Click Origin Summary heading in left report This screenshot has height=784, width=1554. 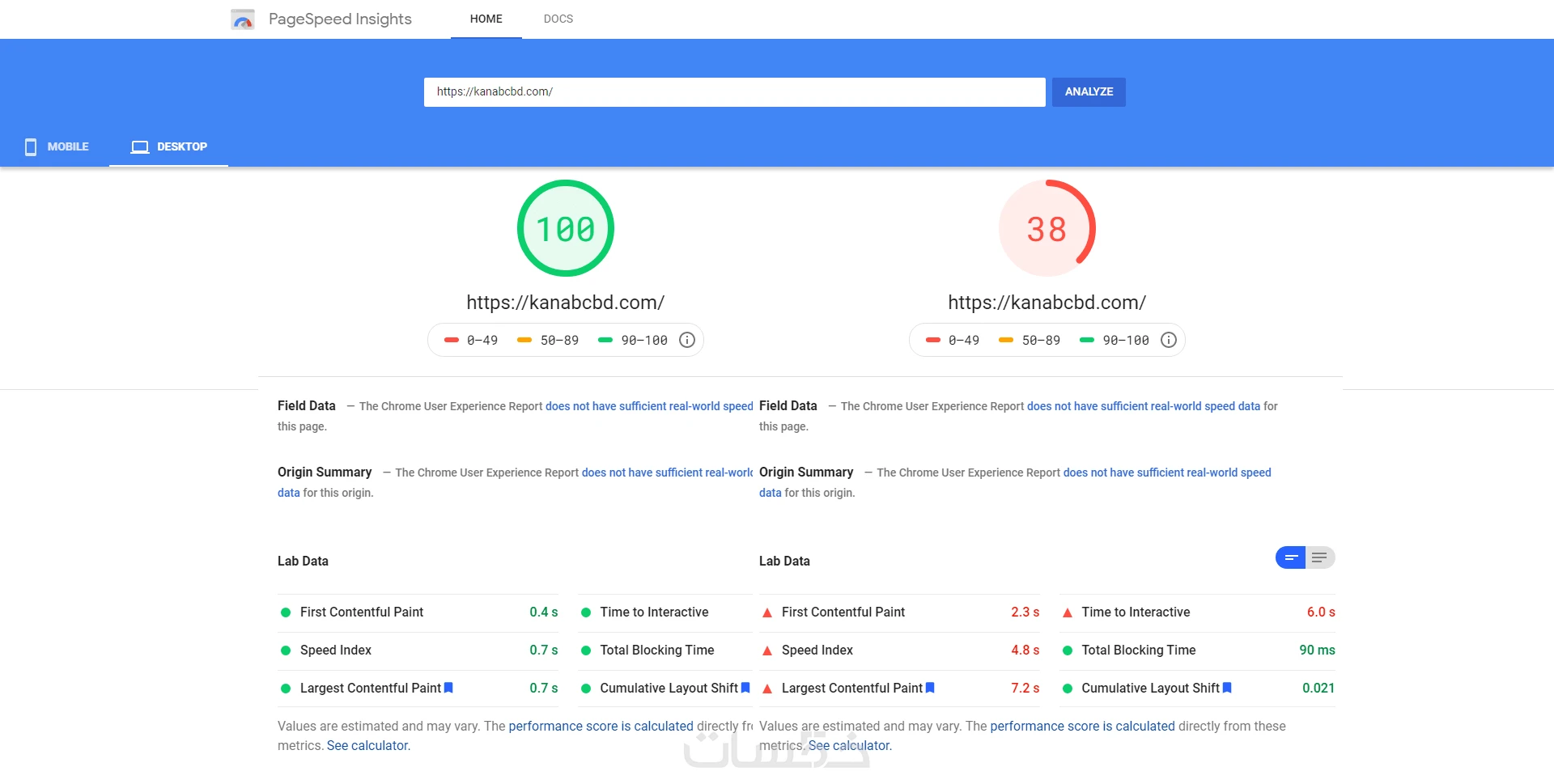[x=325, y=472]
